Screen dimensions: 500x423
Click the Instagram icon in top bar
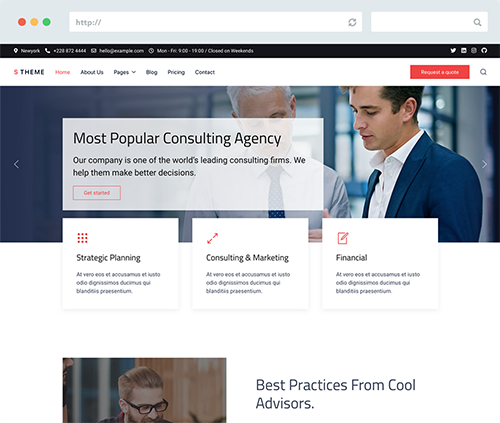[474, 51]
